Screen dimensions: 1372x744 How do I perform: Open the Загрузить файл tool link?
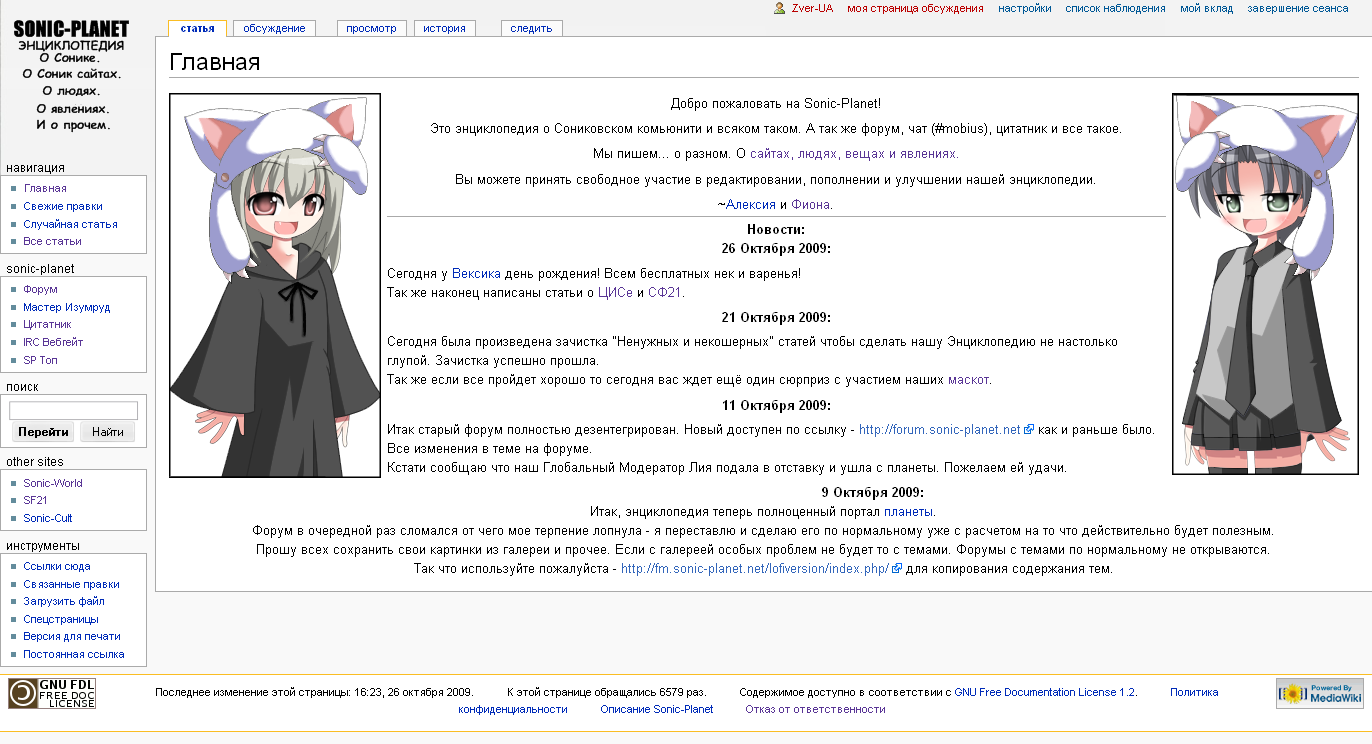pyautogui.click(x=64, y=601)
